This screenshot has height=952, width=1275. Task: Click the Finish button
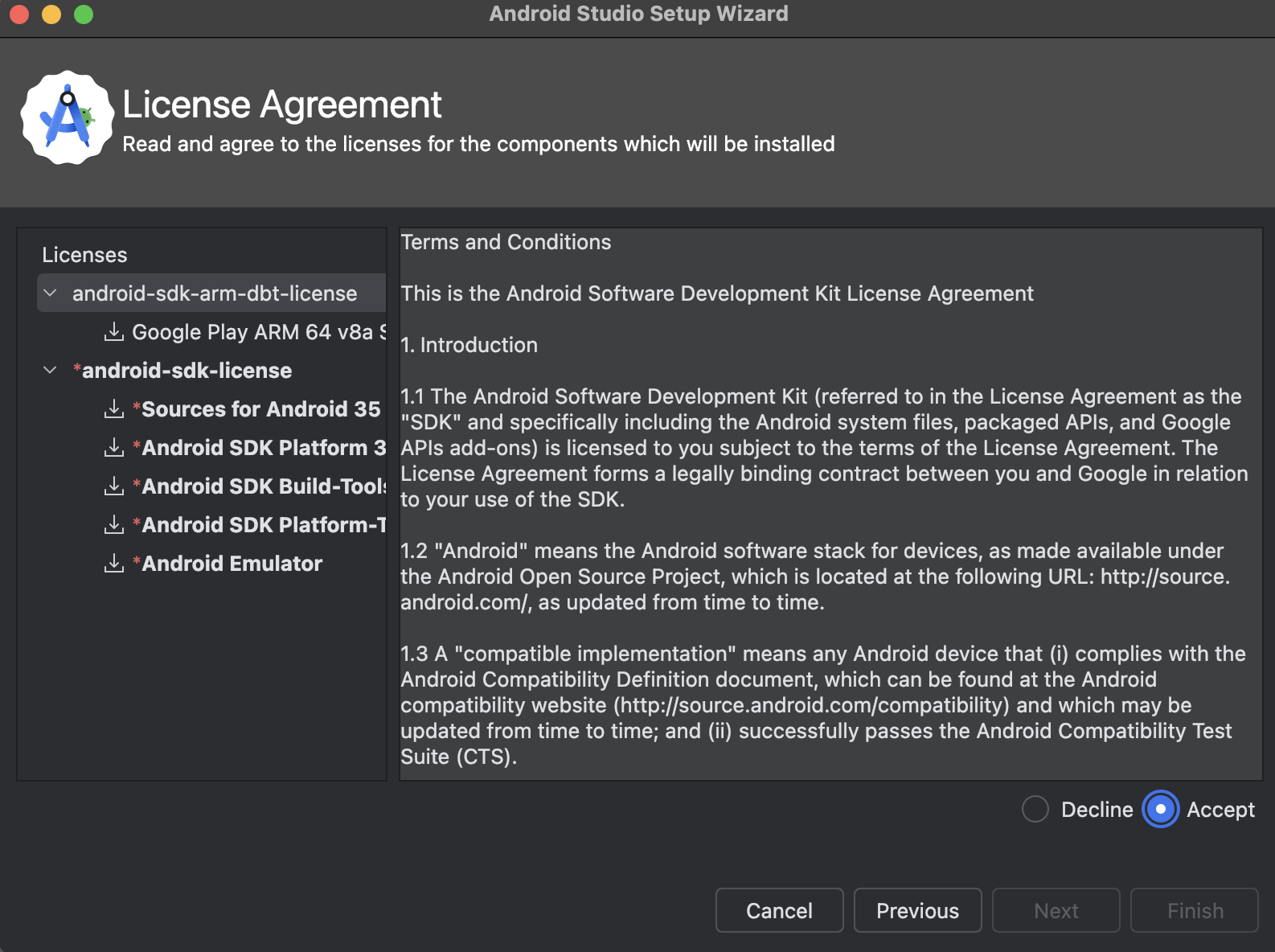tap(1194, 910)
